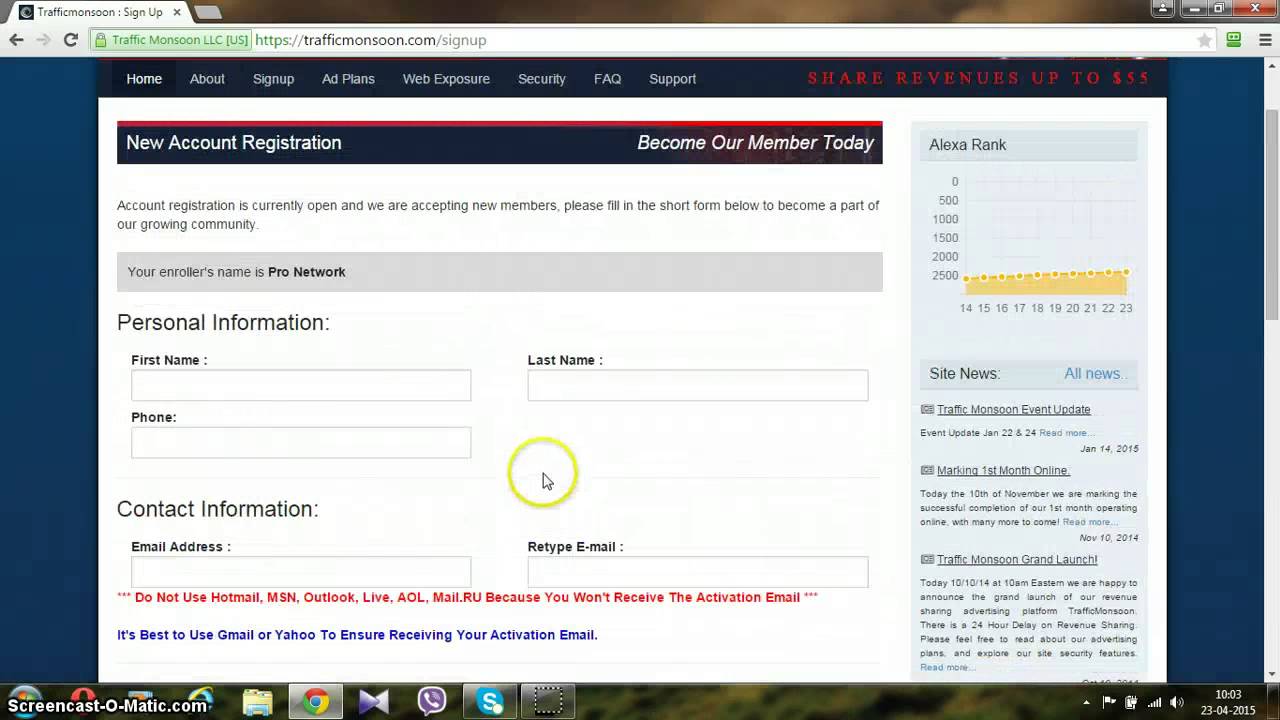Viewport: 1280px width, 720px height.
Task: Click the Contact Information heading
Action: tap(218, 508)
